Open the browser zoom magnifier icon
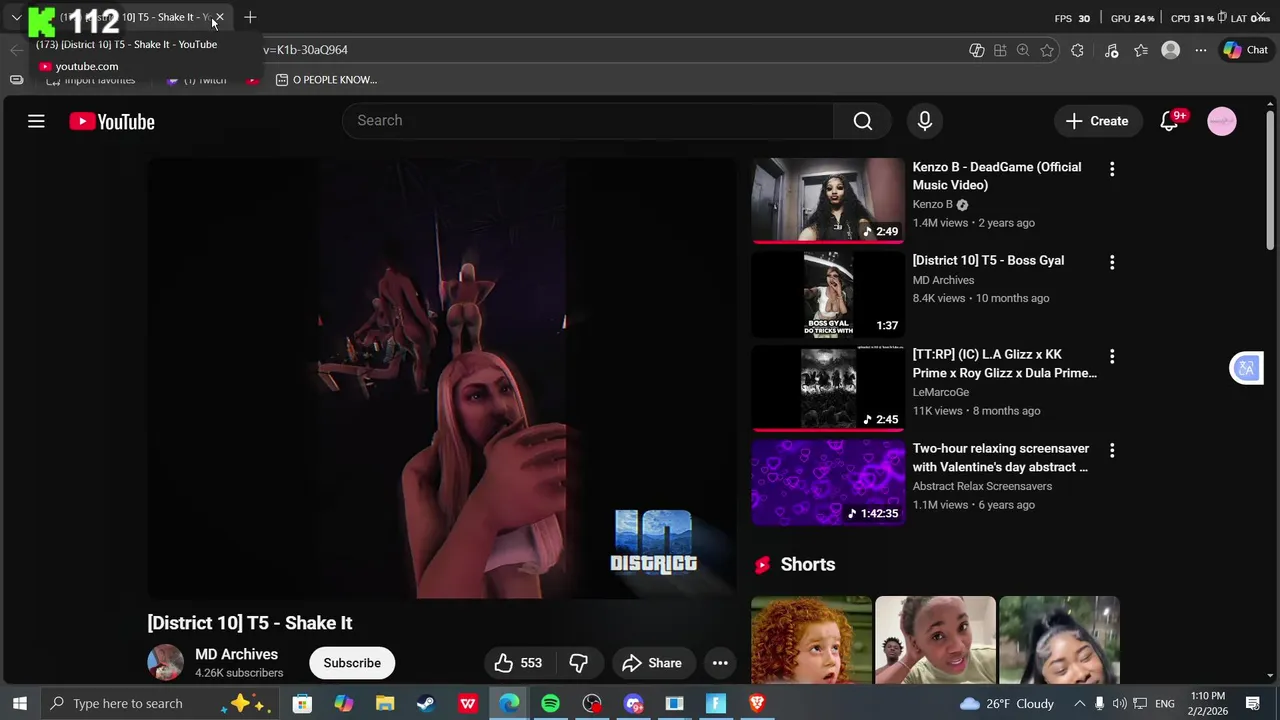The width and height of the screenshot is (1280, 720). point(1023,50)
